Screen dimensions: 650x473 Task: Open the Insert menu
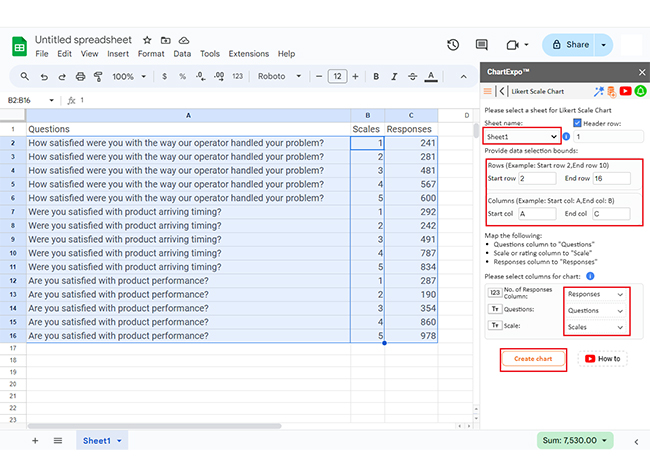click(x=118, y=54)
